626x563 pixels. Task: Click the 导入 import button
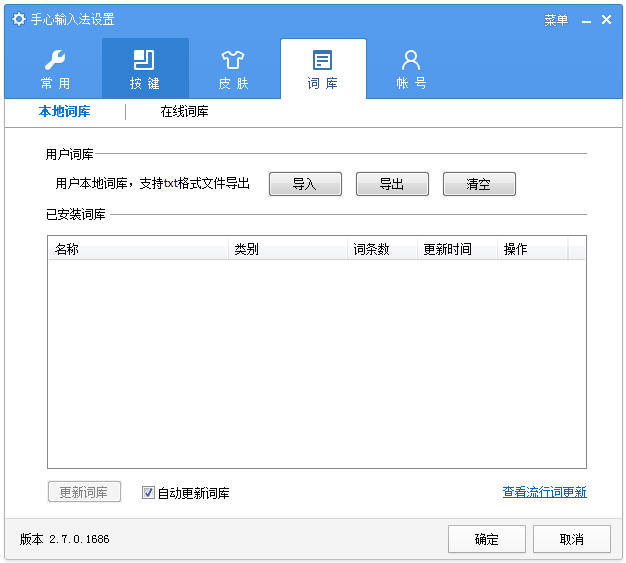tap(305, 184)
